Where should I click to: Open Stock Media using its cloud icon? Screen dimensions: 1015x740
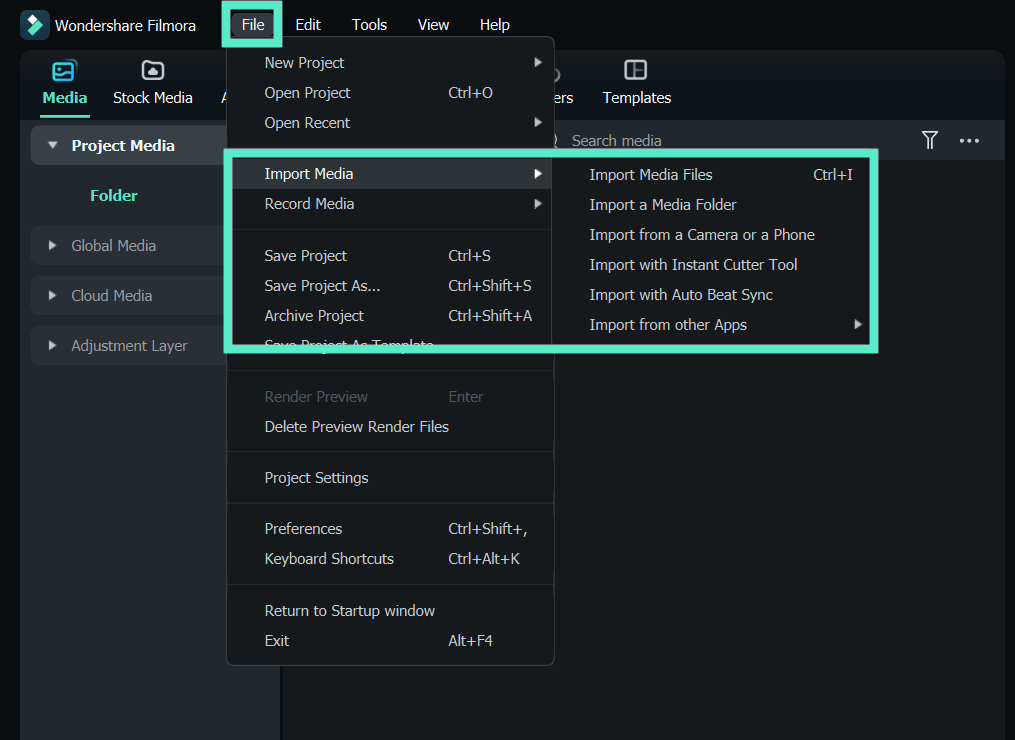(x=152, y=70)
